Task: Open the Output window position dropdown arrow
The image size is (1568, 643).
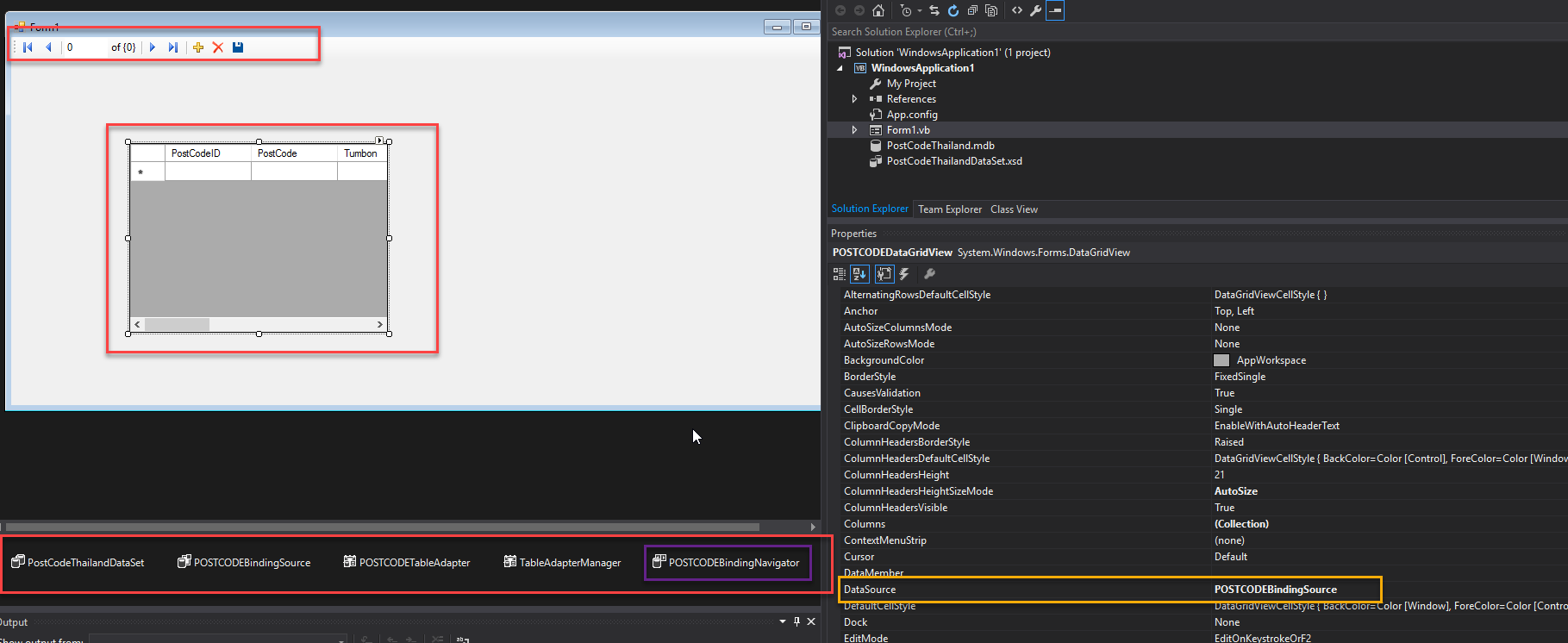Action: click(783, 621)
